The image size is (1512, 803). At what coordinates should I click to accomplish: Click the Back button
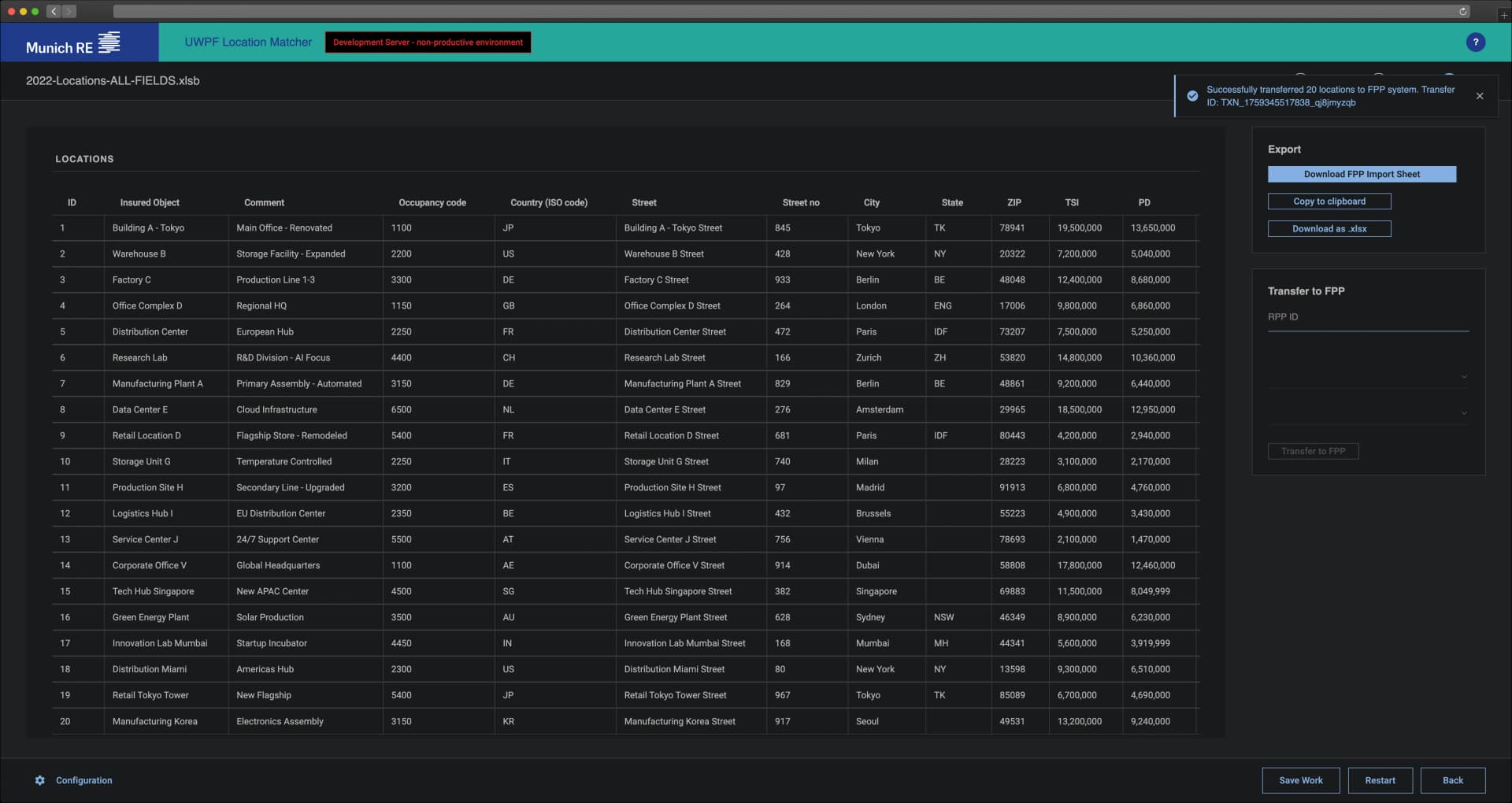1453,780
